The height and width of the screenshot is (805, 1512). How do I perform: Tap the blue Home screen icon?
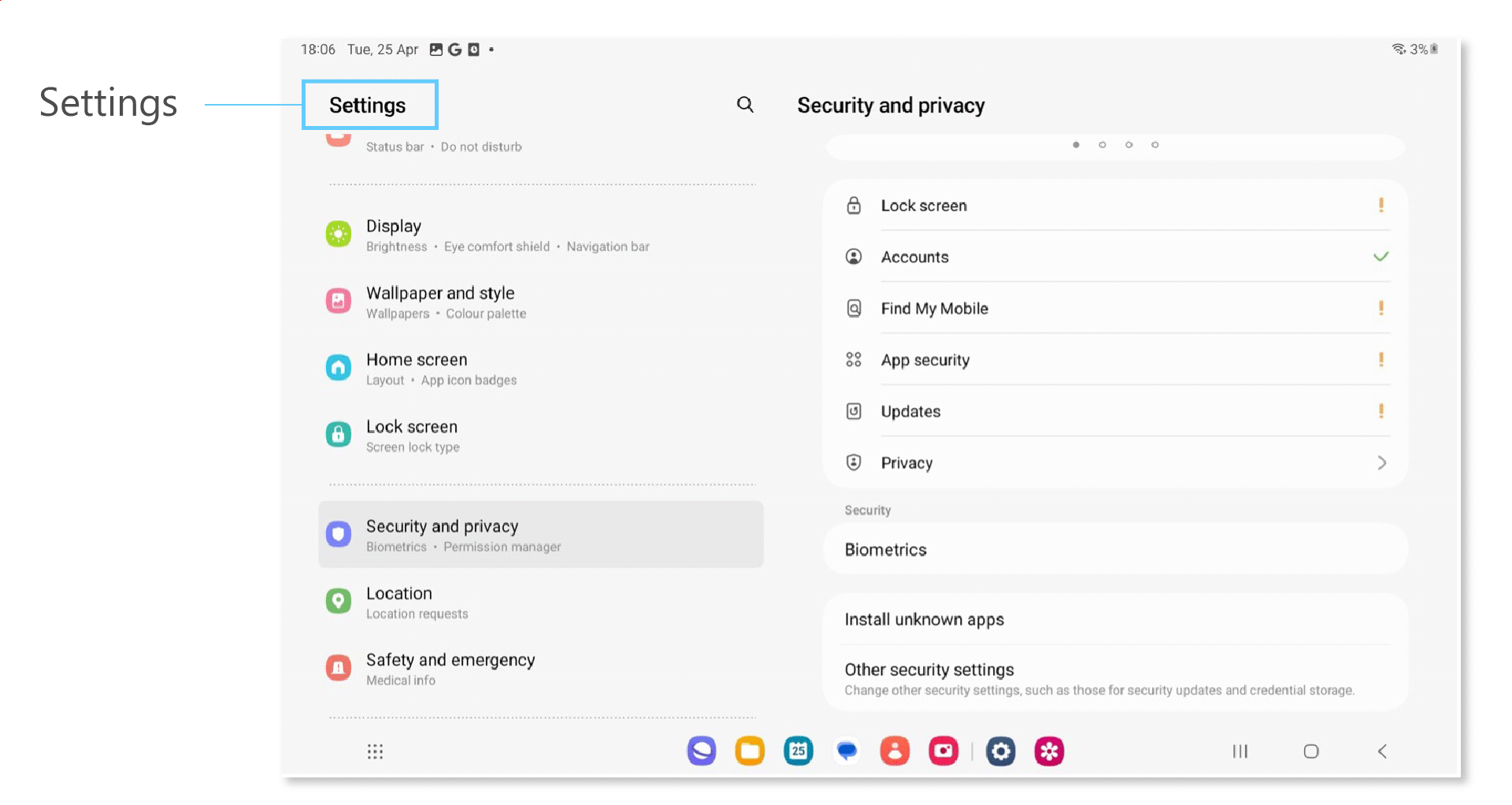tap(339, 367)
